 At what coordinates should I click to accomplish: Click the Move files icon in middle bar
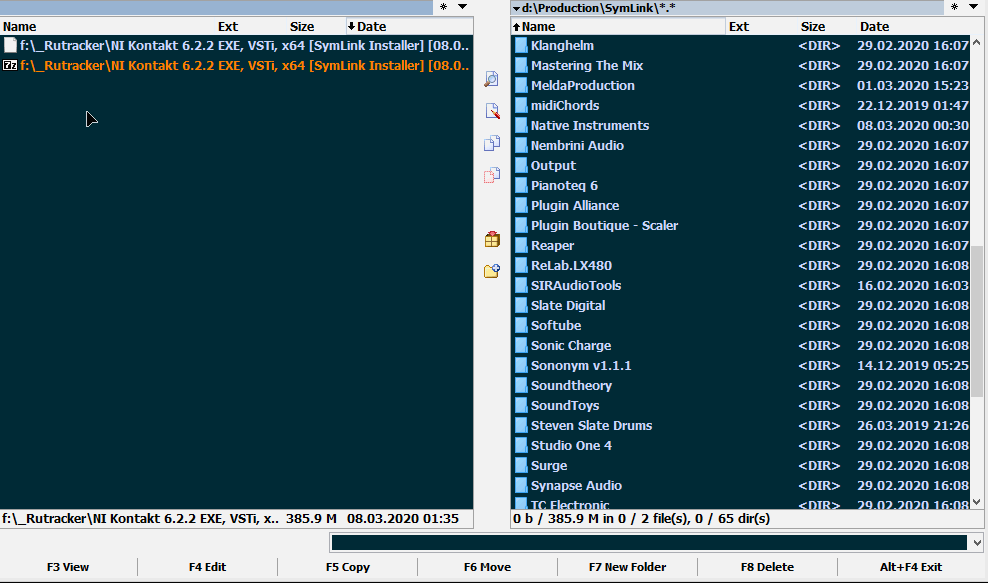[x=492, y=175]
